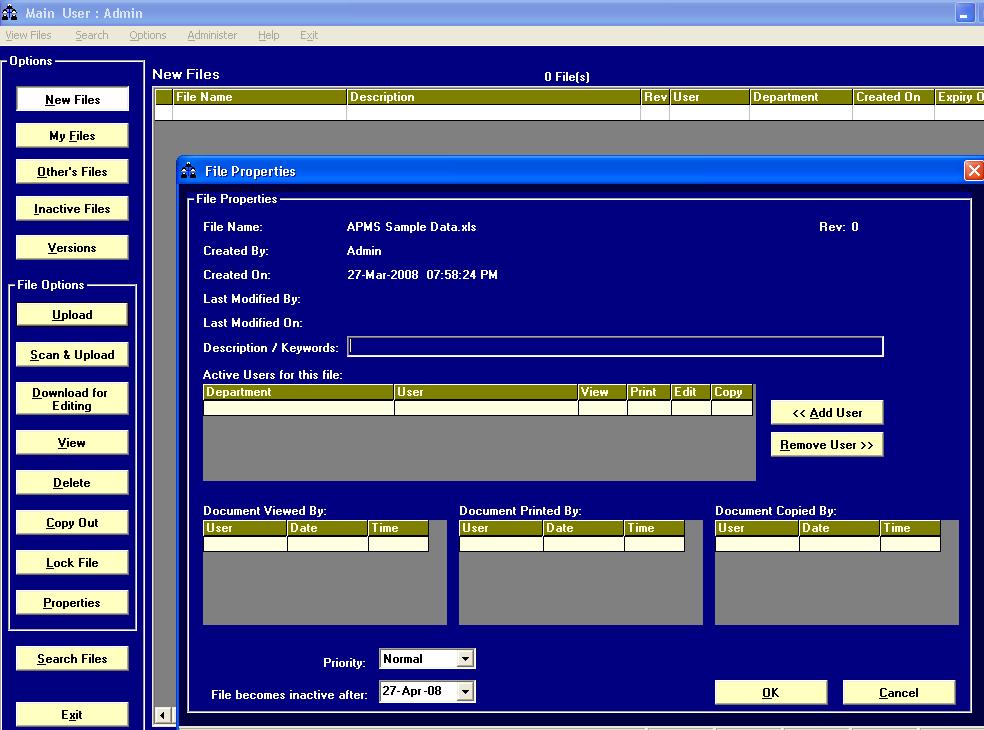The image size is (984, 730).
Task: Click the Lock File button
Action: 72,563
